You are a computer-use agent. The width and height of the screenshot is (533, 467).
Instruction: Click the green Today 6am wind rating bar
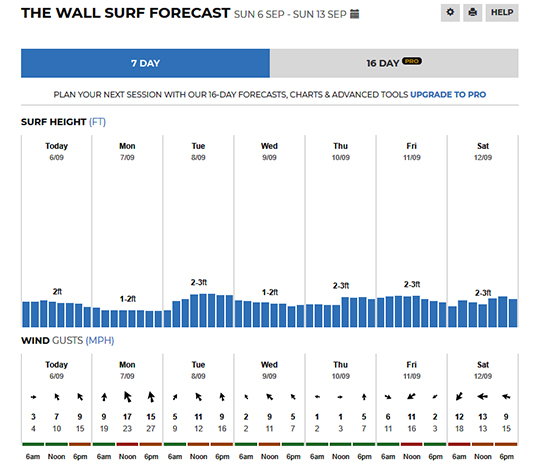click(x=33, y=444)
